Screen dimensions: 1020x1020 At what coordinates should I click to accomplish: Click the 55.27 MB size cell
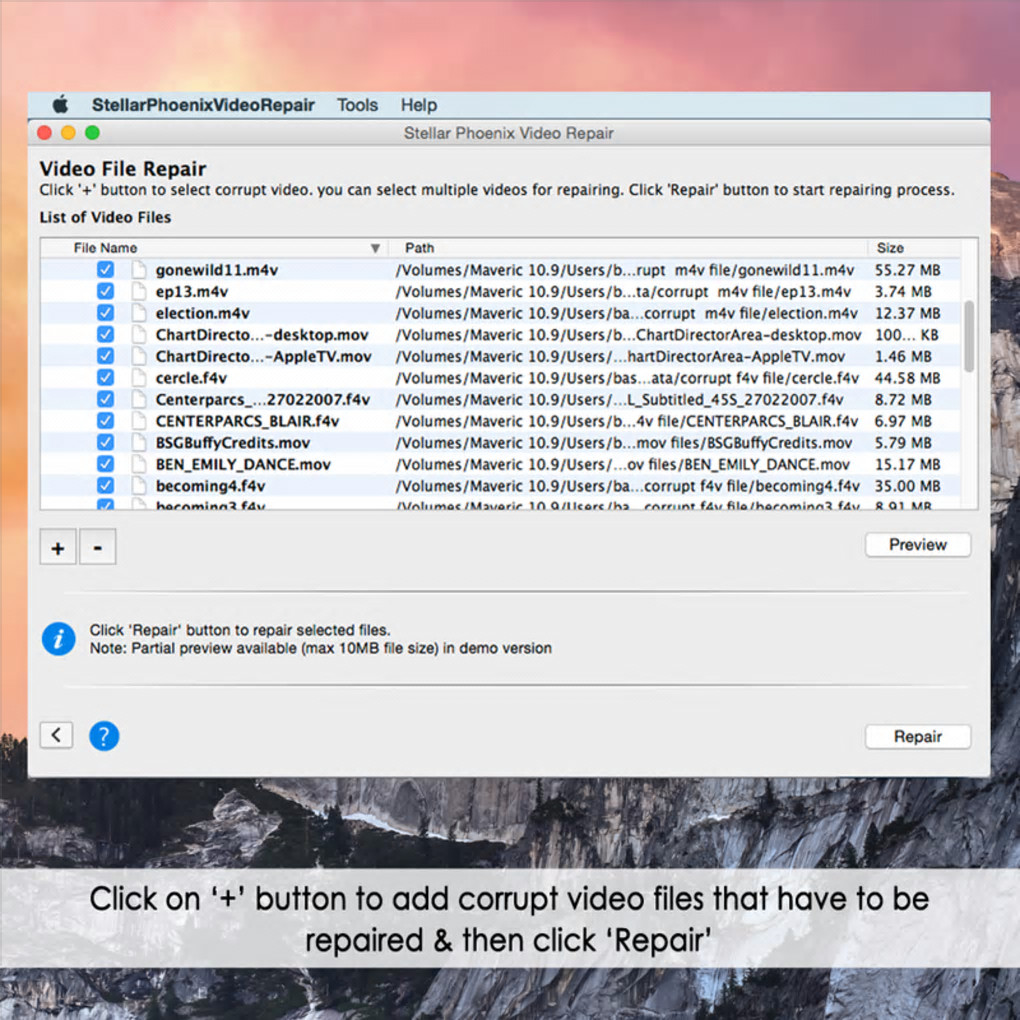pos(907,270)
